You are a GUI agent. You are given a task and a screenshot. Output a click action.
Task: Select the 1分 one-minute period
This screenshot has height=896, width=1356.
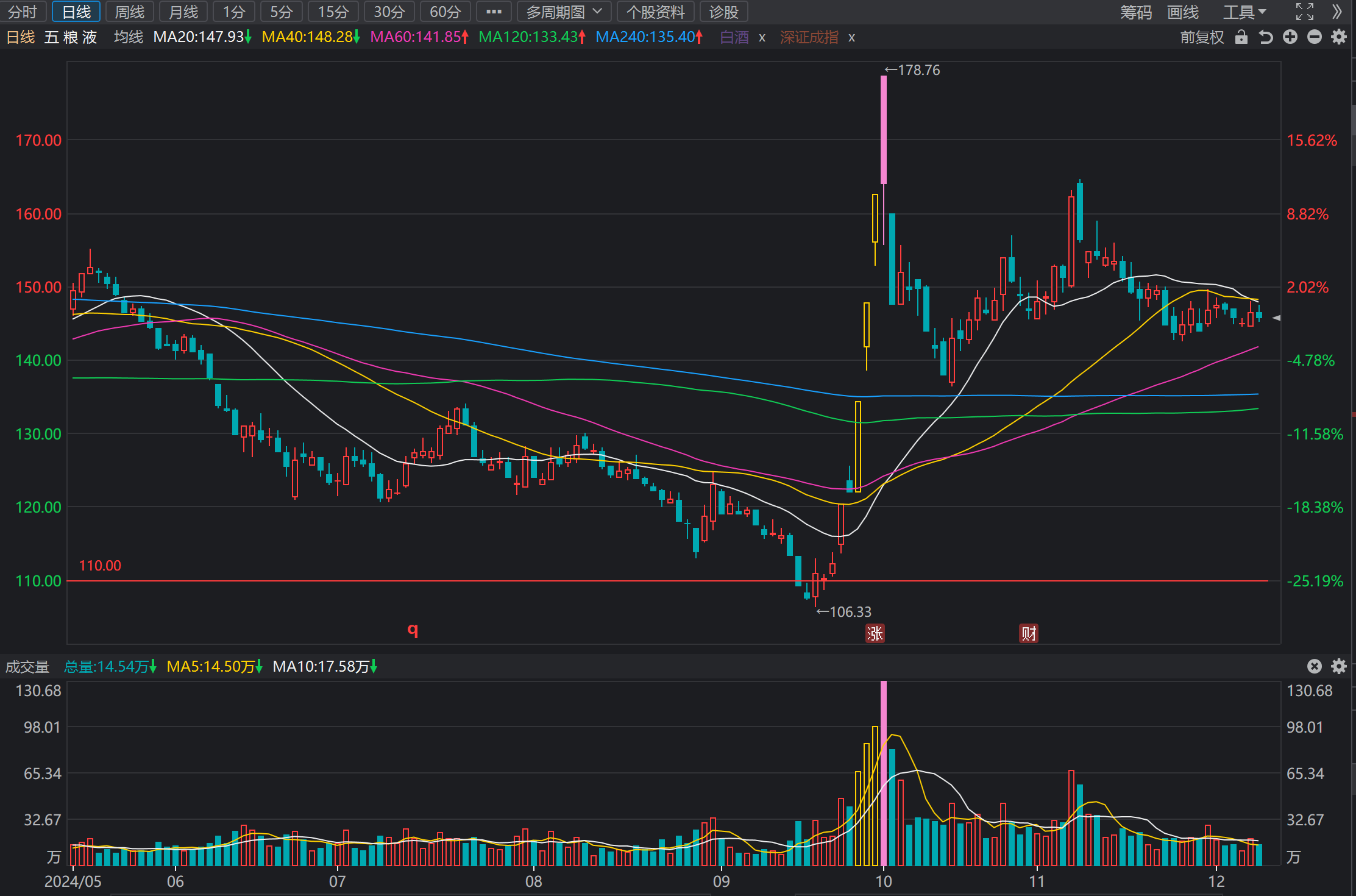coord(234,12)
